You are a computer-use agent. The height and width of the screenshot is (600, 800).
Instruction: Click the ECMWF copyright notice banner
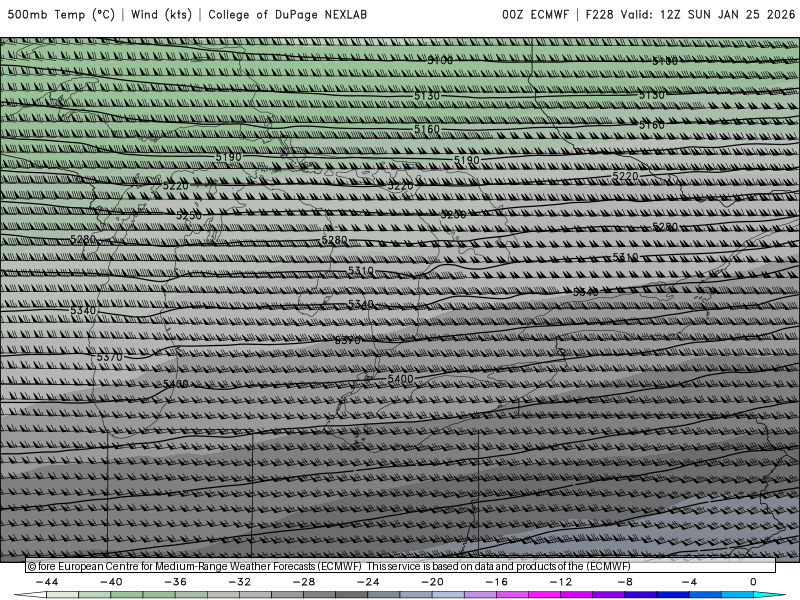click(401, 566)
